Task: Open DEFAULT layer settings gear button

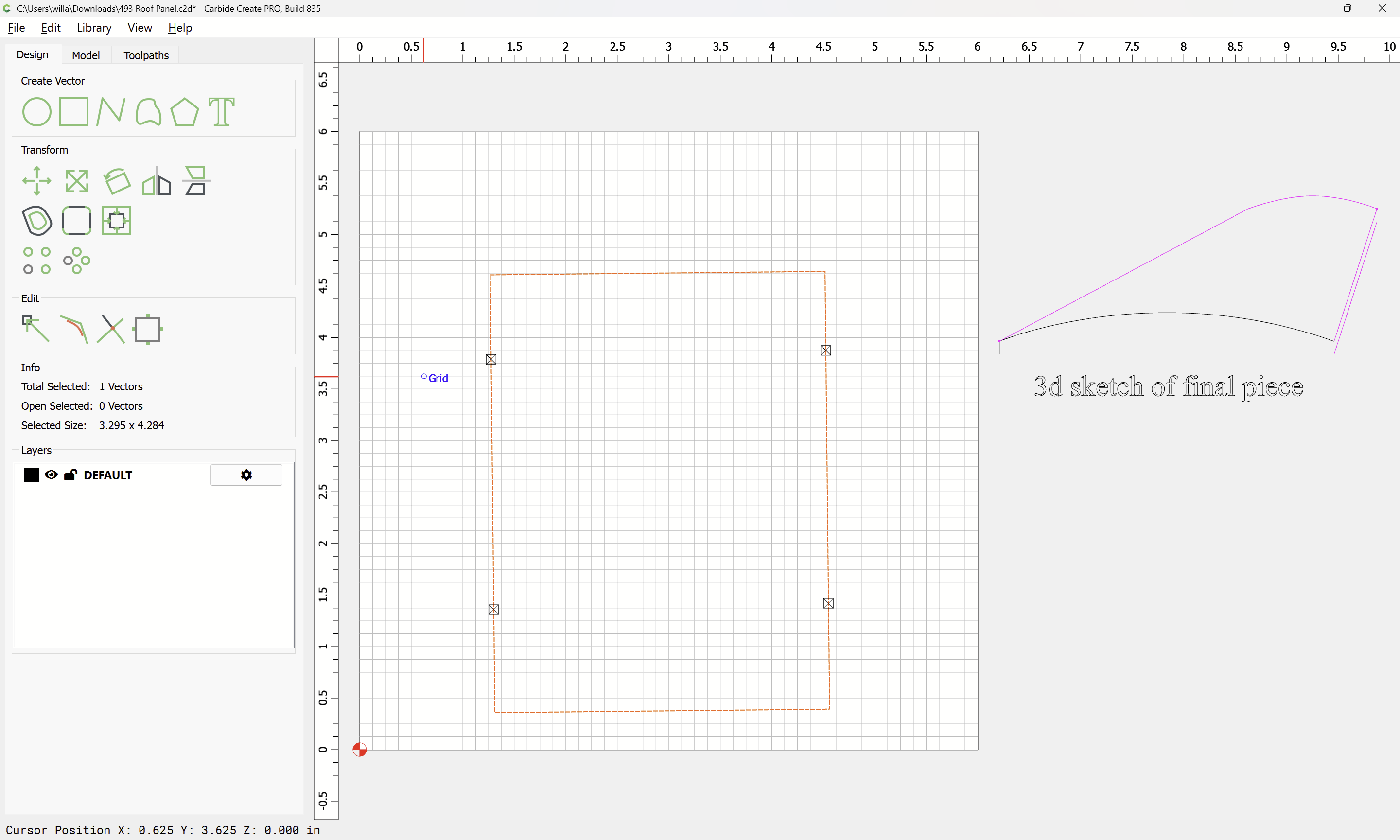Action: (x=246, y=475)
